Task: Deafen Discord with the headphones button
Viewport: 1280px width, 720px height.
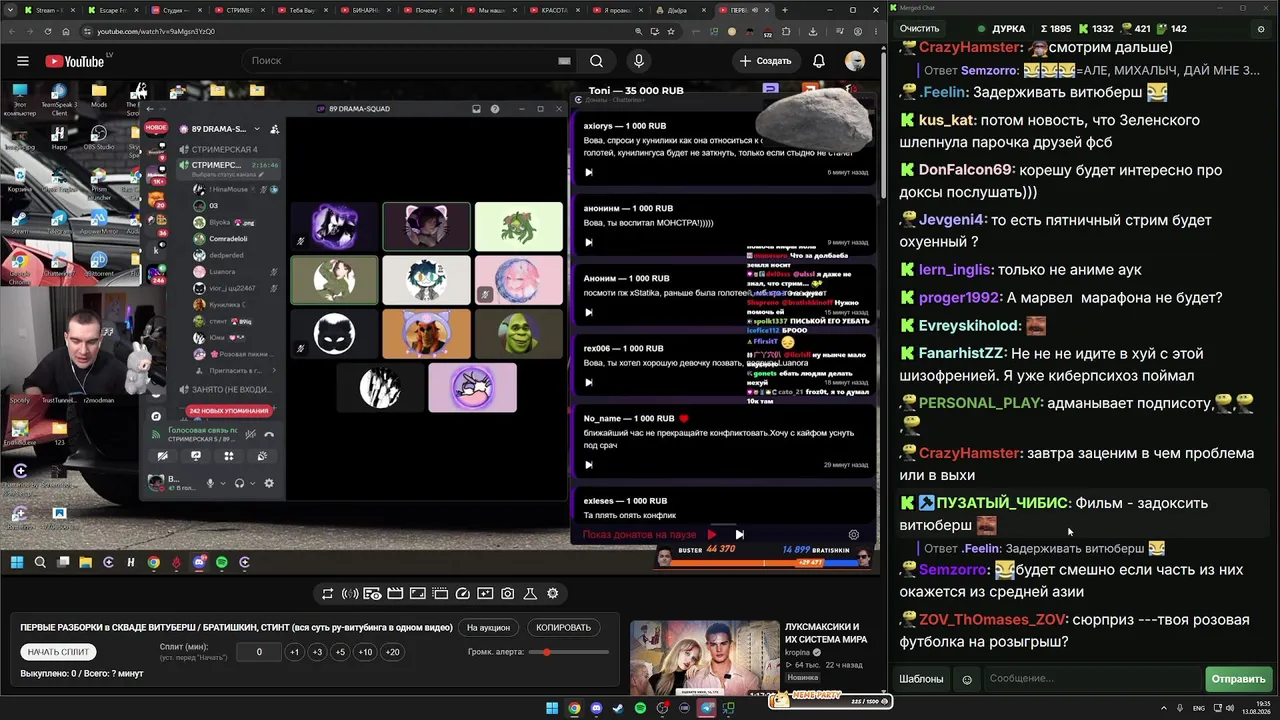Action: [x=239, y=483]
